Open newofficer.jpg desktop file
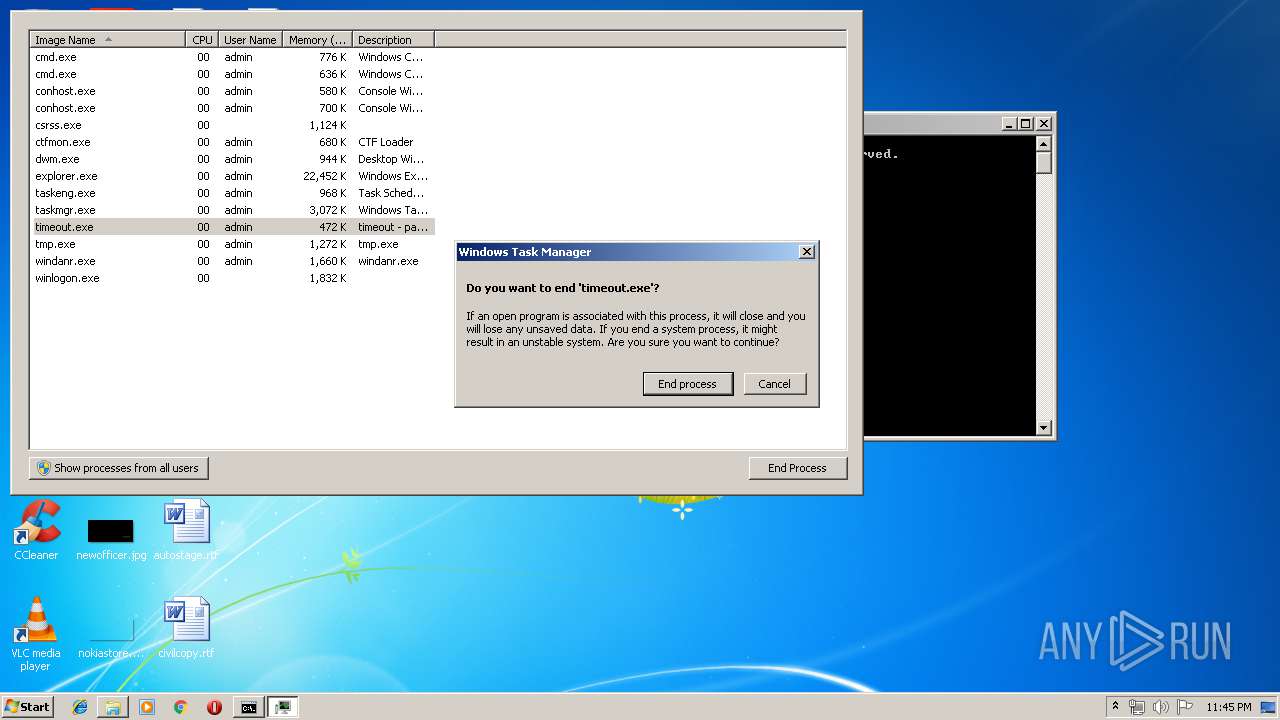 111,538
